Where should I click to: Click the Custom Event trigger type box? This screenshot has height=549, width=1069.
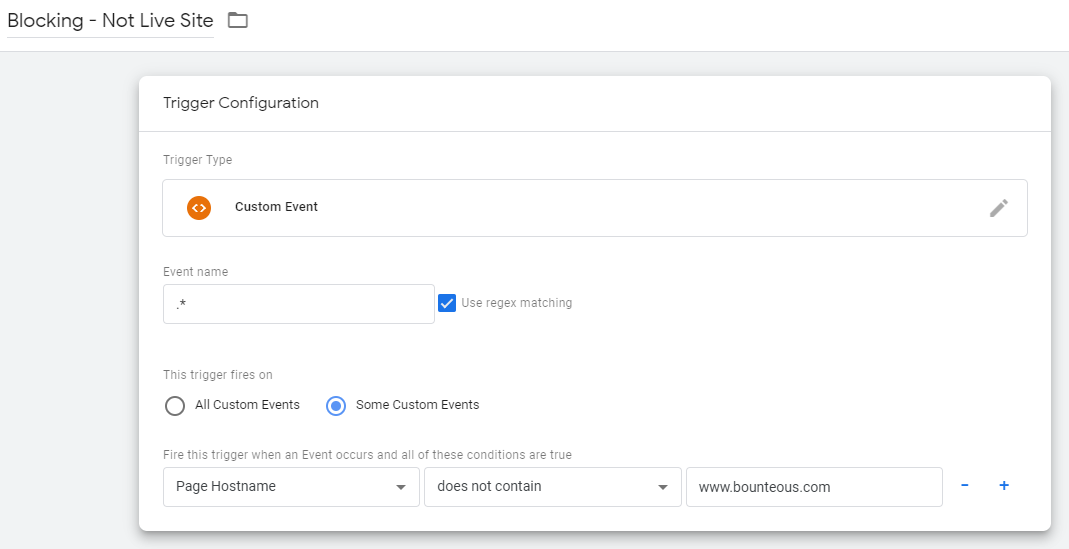tap(594, 208)
